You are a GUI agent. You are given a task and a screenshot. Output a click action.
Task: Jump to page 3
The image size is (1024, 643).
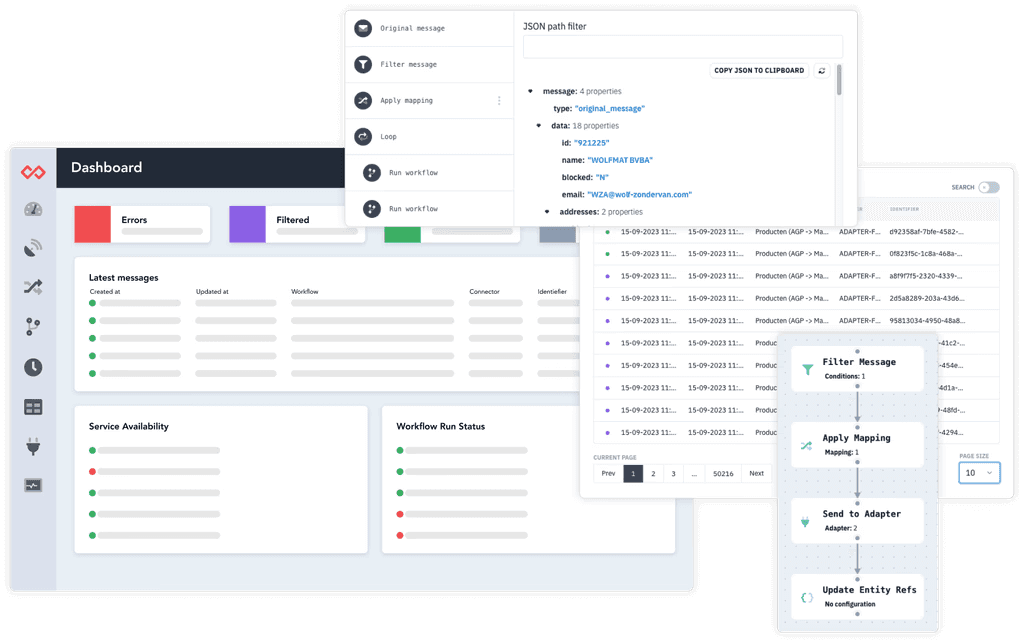[x=673, y=473]
